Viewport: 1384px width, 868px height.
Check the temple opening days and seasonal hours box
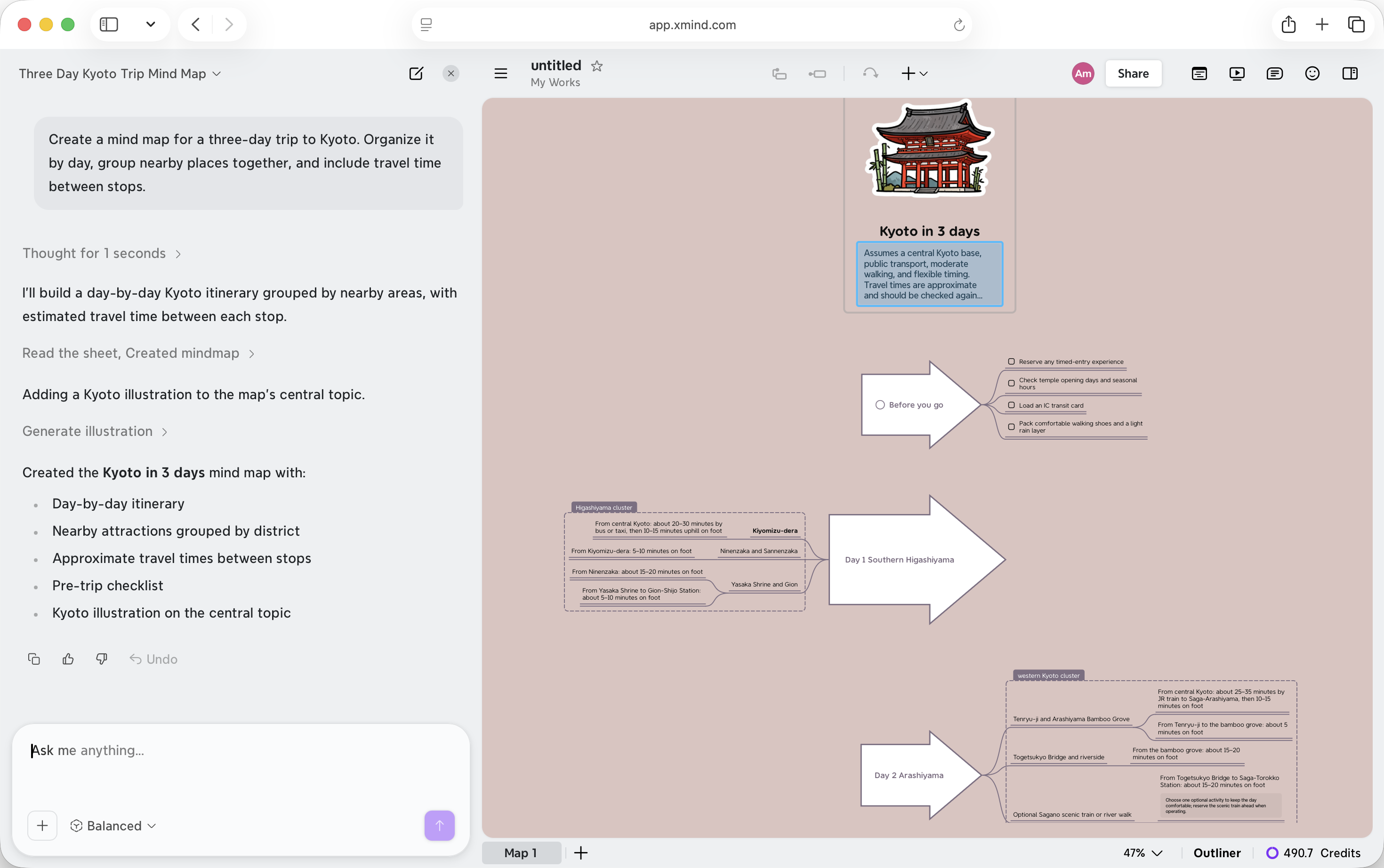(x=1012, y=384)
